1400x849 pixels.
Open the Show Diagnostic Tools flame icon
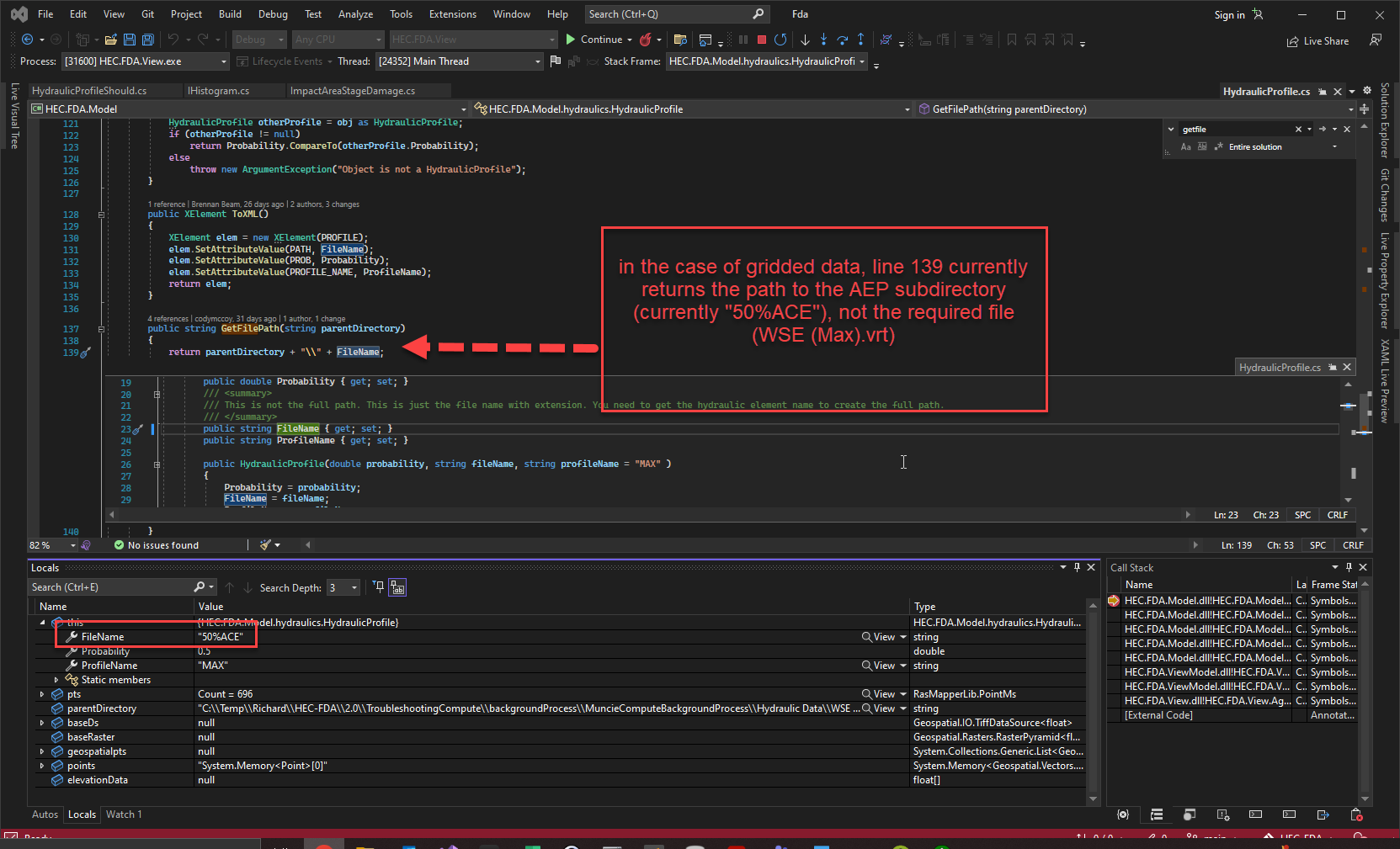[647, 39]
